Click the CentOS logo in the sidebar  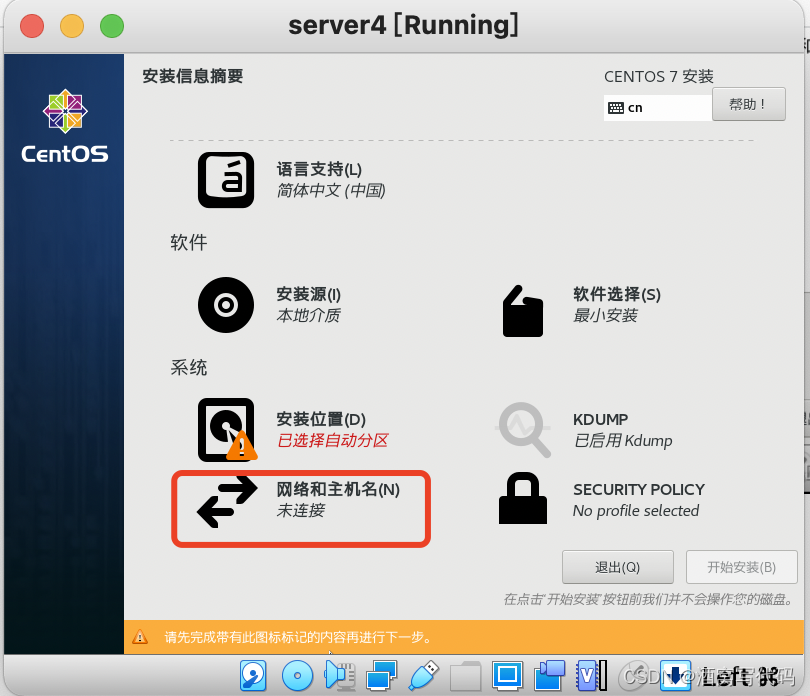[x=65, y=127]
